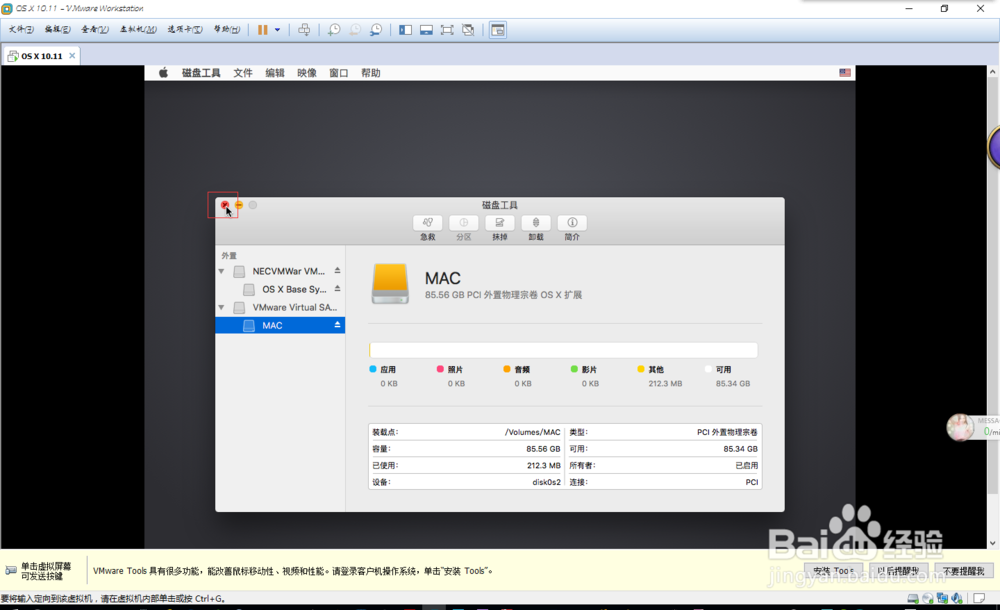
Task: Switch to the OS X 10.11 tab
Action: pos(41,56)
